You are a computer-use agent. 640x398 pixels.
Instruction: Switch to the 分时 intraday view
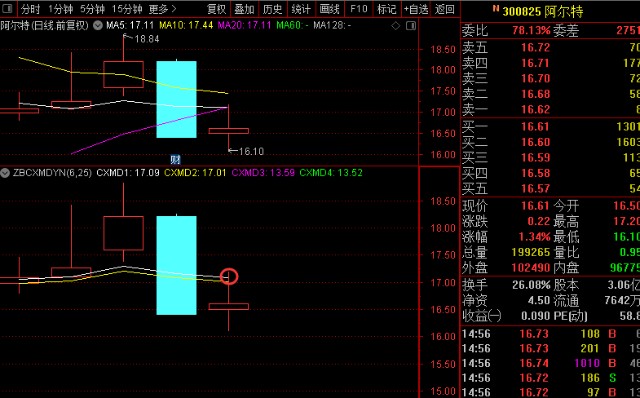[30, 9]
